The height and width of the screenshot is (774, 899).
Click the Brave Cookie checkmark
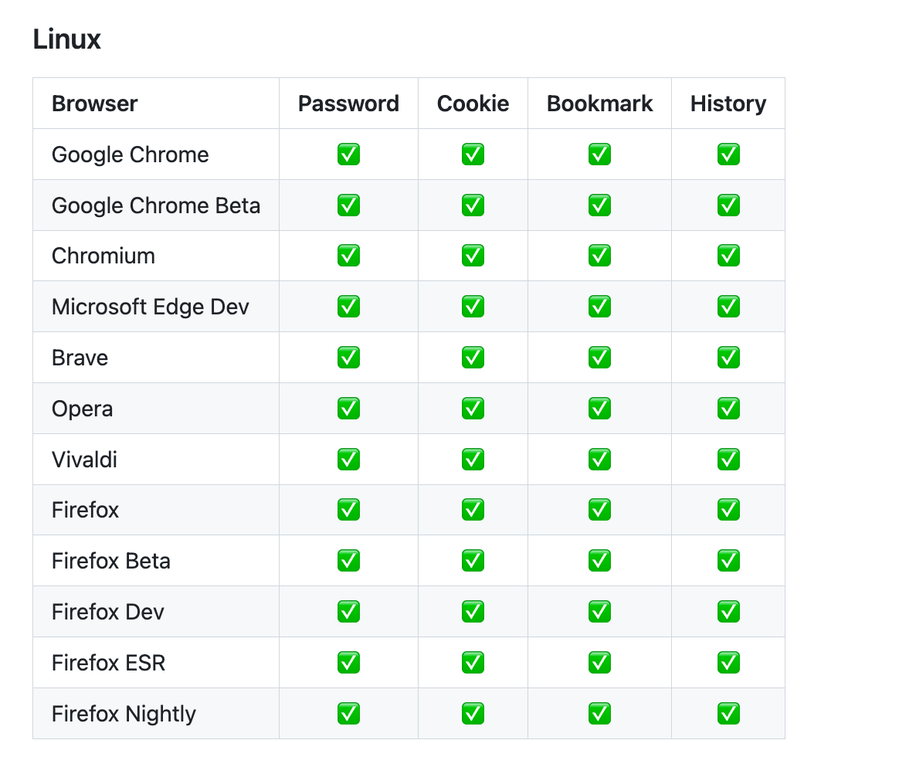point(473,358)
